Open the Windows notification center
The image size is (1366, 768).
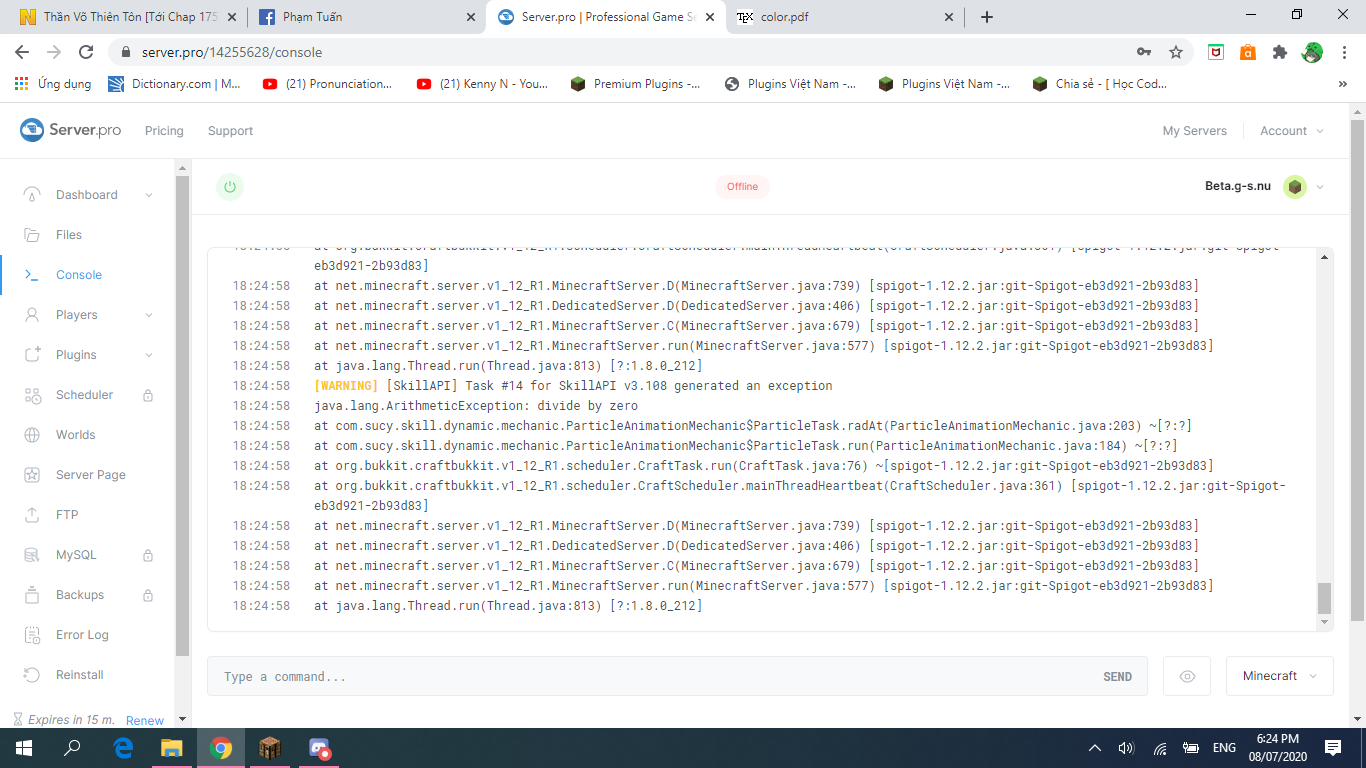[x=1333, y=748]
